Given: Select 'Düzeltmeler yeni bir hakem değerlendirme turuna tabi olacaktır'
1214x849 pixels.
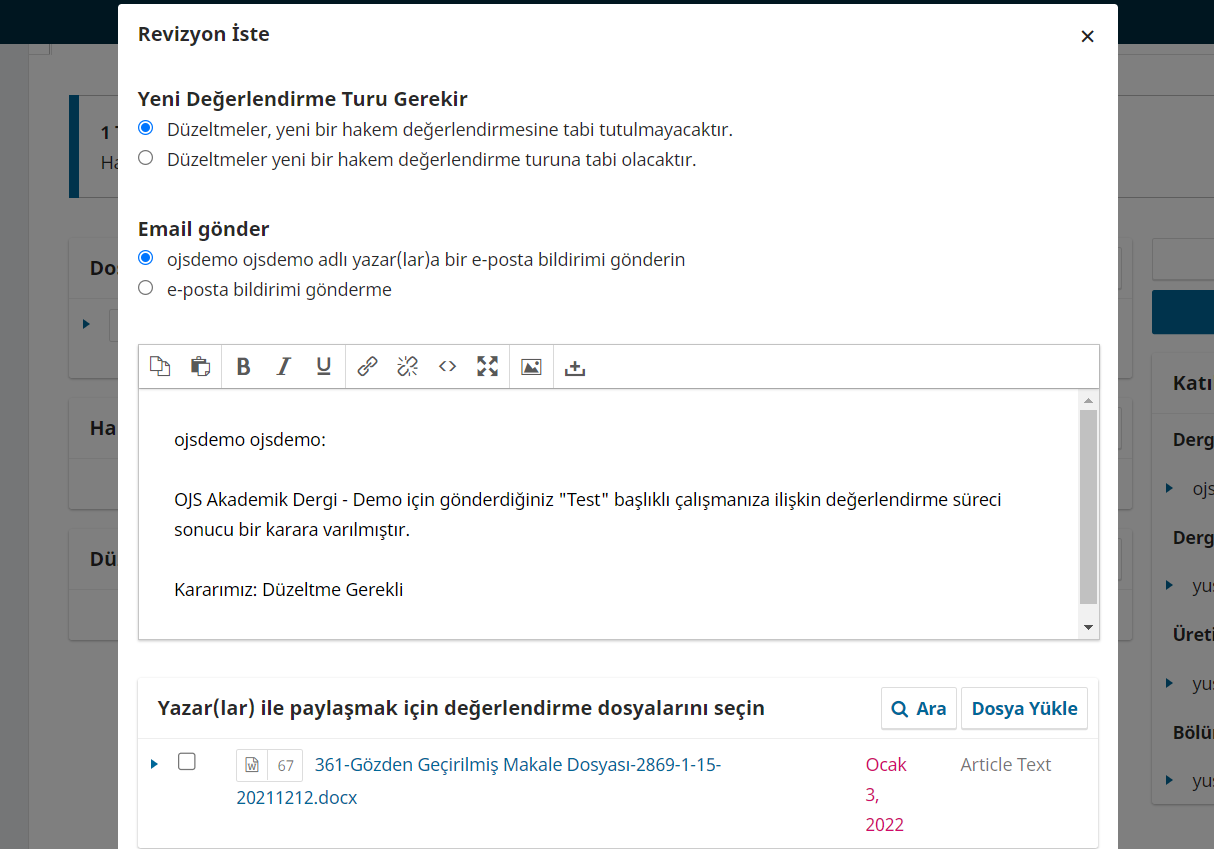Looking at the screenshot, I should tap(146, 158).
